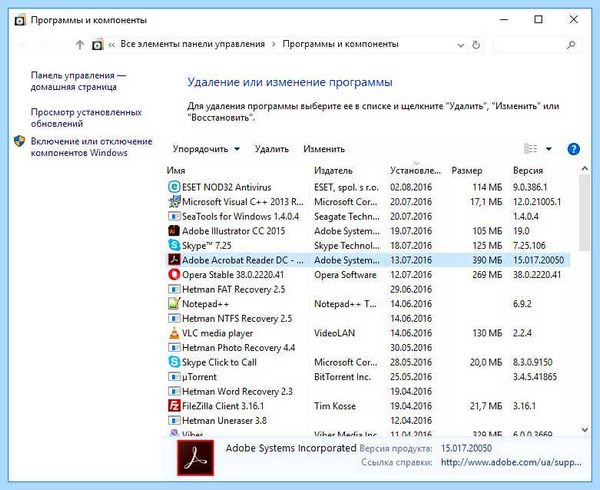600x490 pixels.
Task: Click the µTorrent icon
Action: click(174, 377)
